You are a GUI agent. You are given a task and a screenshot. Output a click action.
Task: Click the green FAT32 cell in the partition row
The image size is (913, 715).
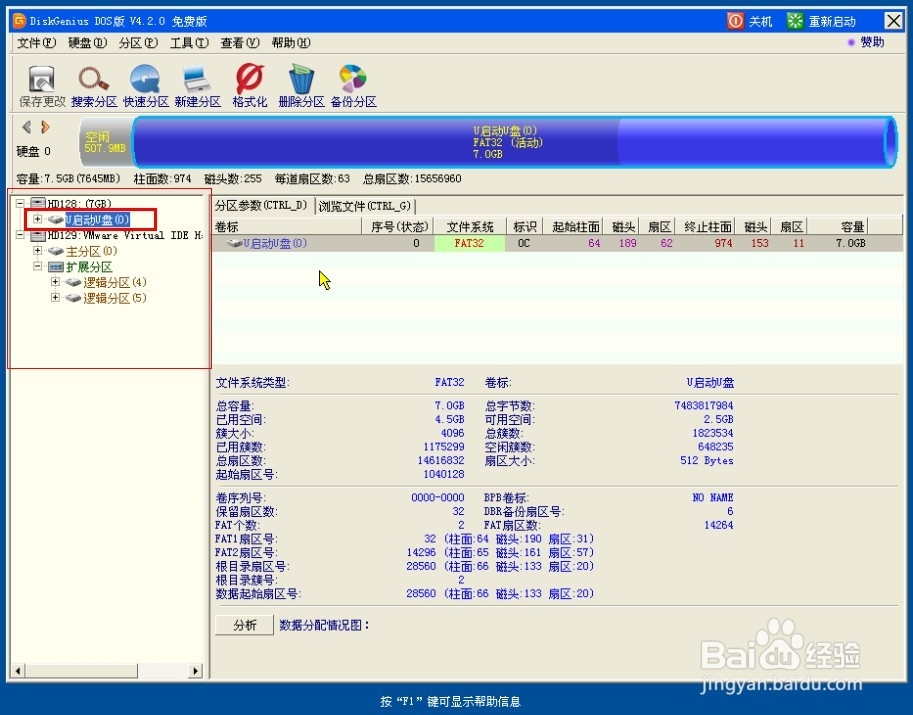tap(469, 243)
